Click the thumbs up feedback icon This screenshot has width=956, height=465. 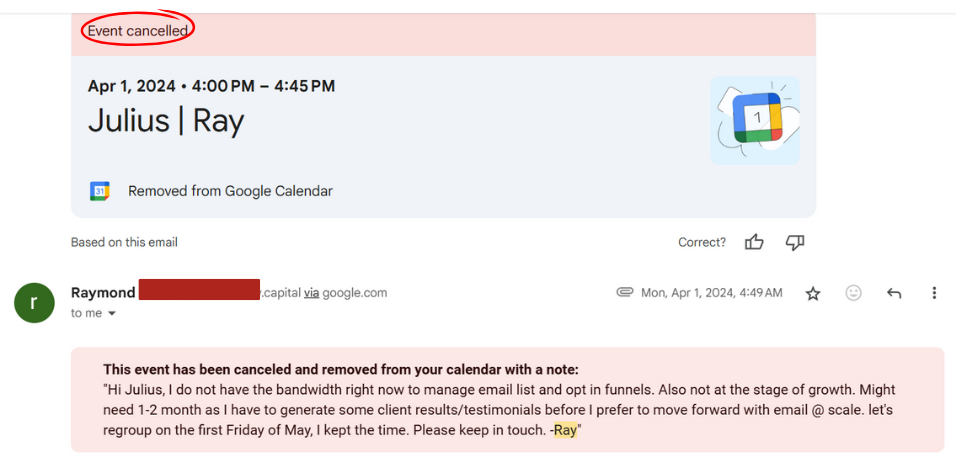tap(754, 242)
